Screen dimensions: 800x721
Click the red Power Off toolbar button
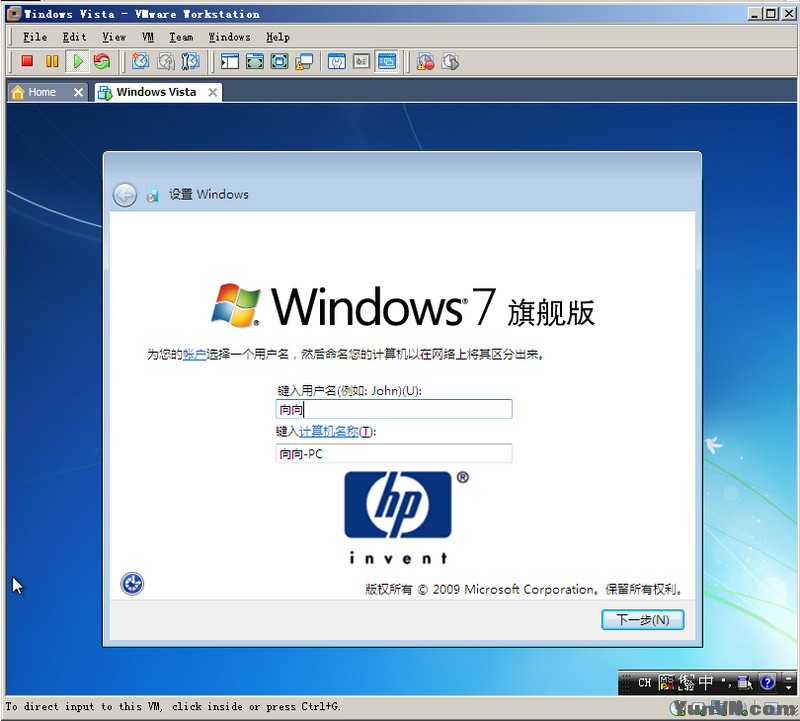click(x=27, y=62)
